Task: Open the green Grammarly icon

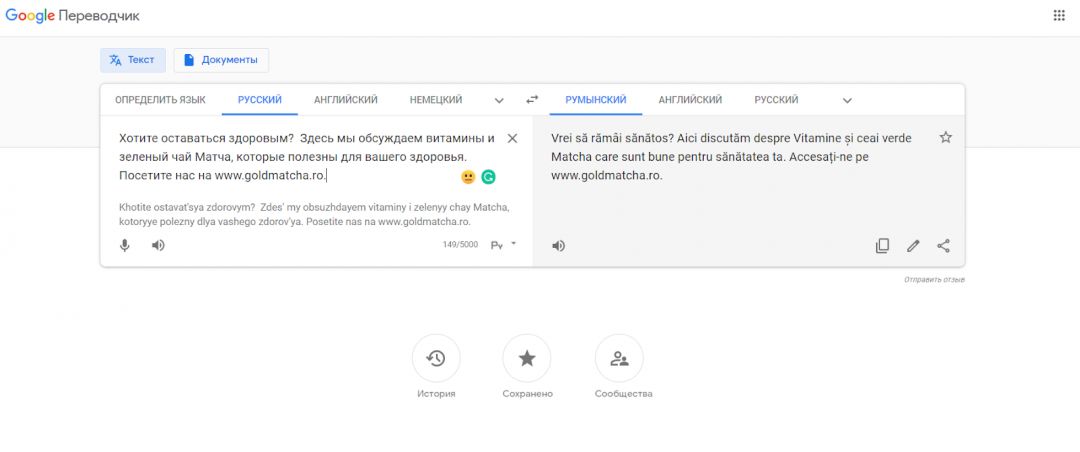Action: [x=488, y=177]
